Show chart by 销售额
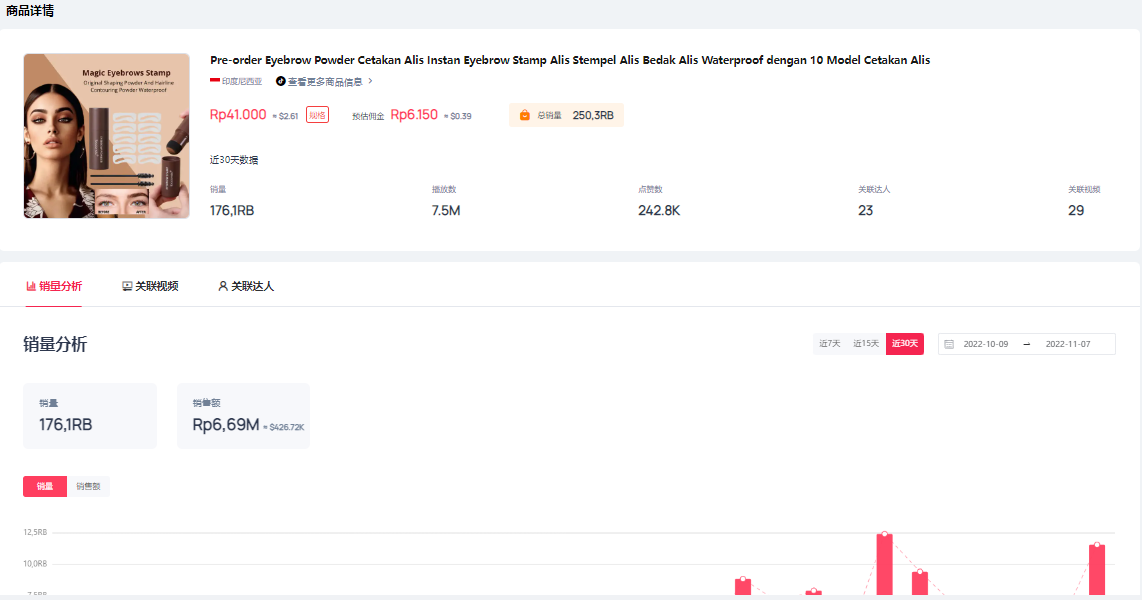Screen dimensions: 1142x600 [x=88, y=487]
